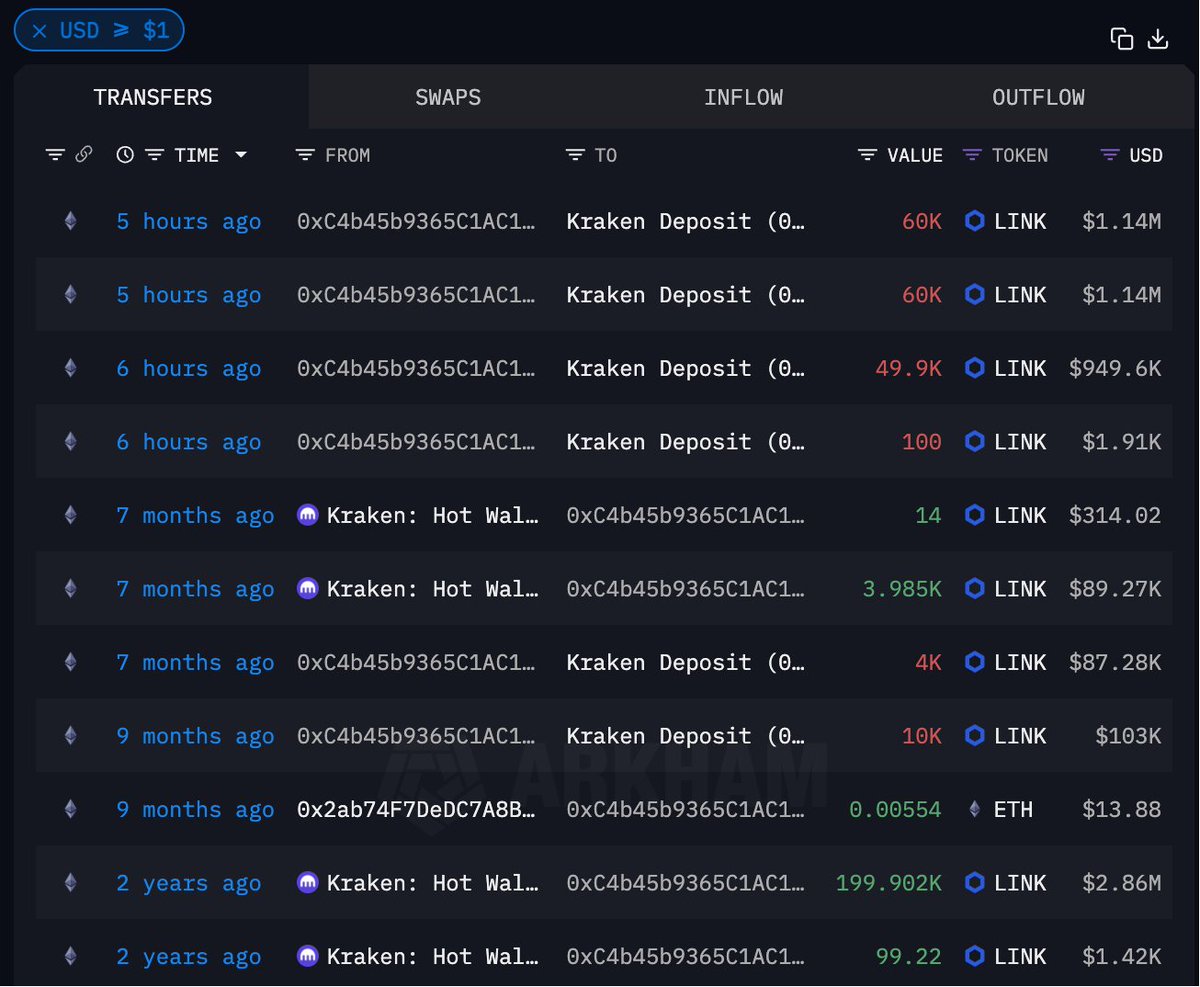
Task: Click the $1.42K USD amount
Action: 1122,956
